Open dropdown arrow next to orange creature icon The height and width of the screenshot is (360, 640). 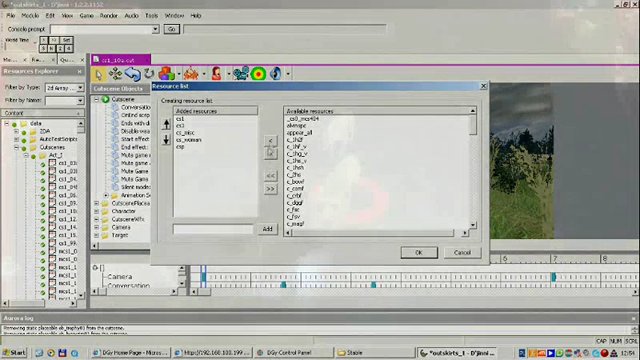[x=204, y=74]
